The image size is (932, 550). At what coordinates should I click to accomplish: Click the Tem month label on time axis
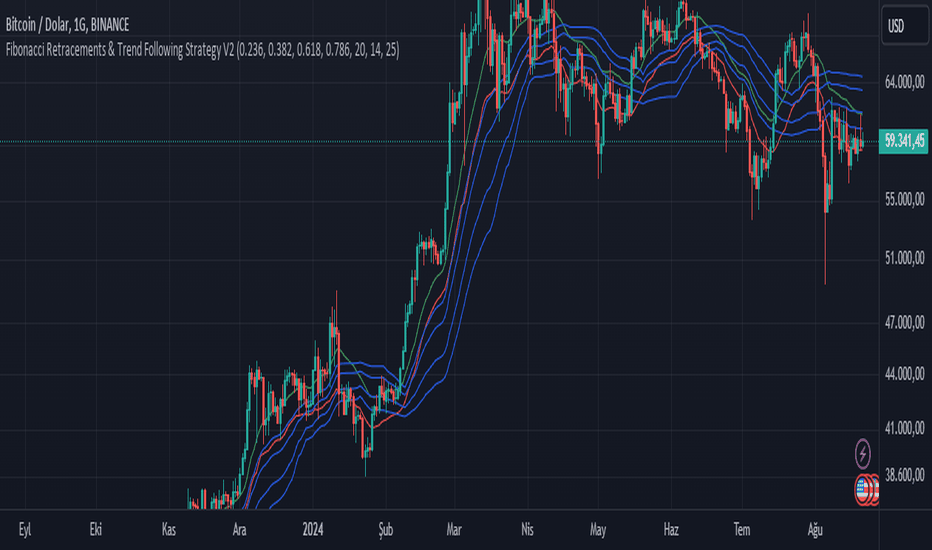coord(742,530)
